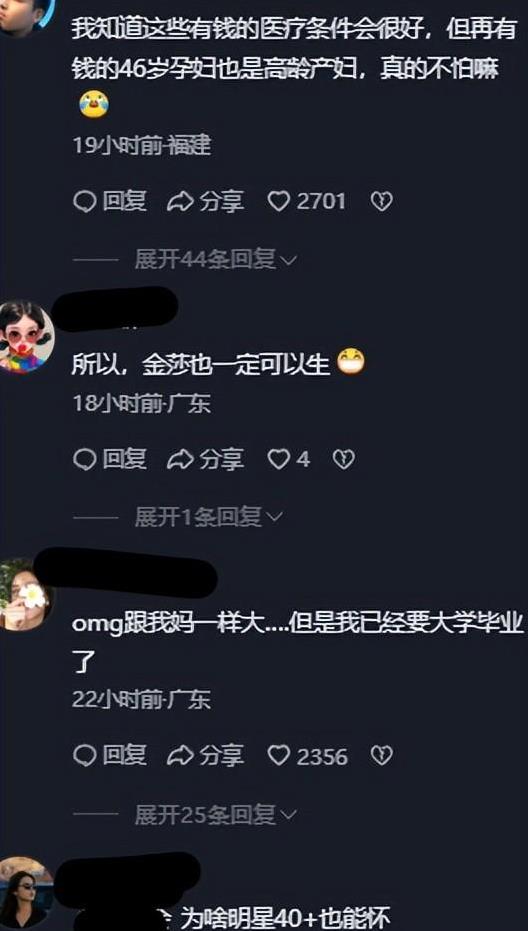The width and height of the screenshot is (528, 931).
Task: Expand 展开25条回复
Action: [215, 815]
